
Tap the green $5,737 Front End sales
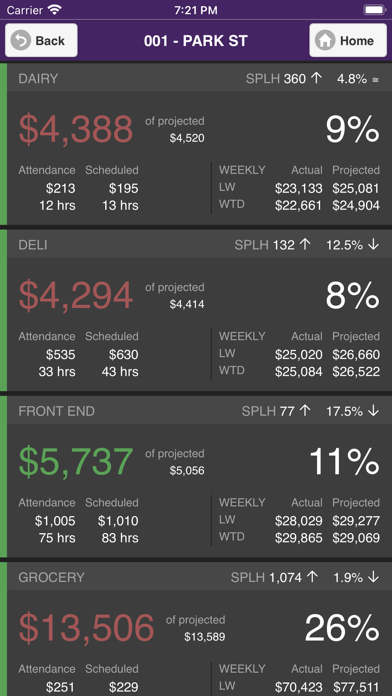76,462
